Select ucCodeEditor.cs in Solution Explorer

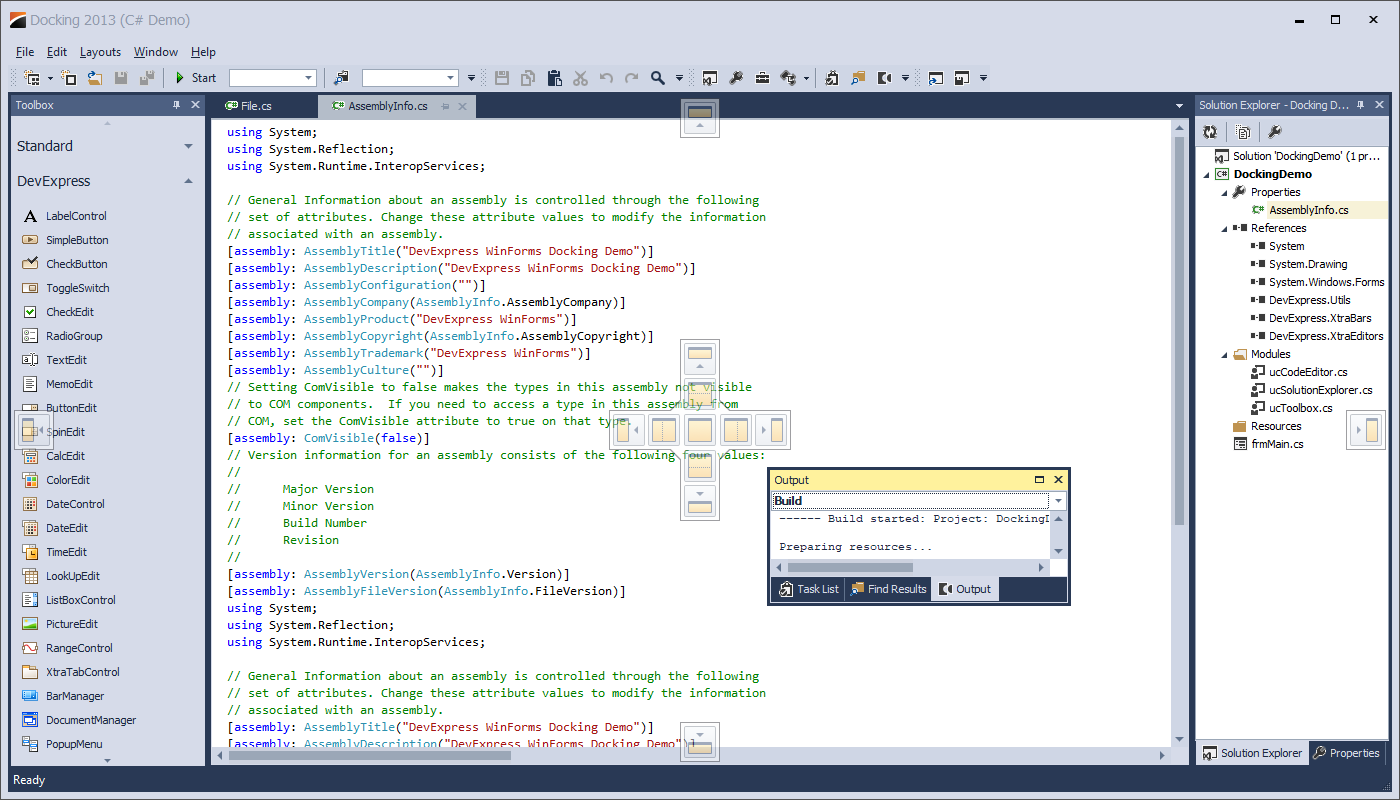(1308, 372)
